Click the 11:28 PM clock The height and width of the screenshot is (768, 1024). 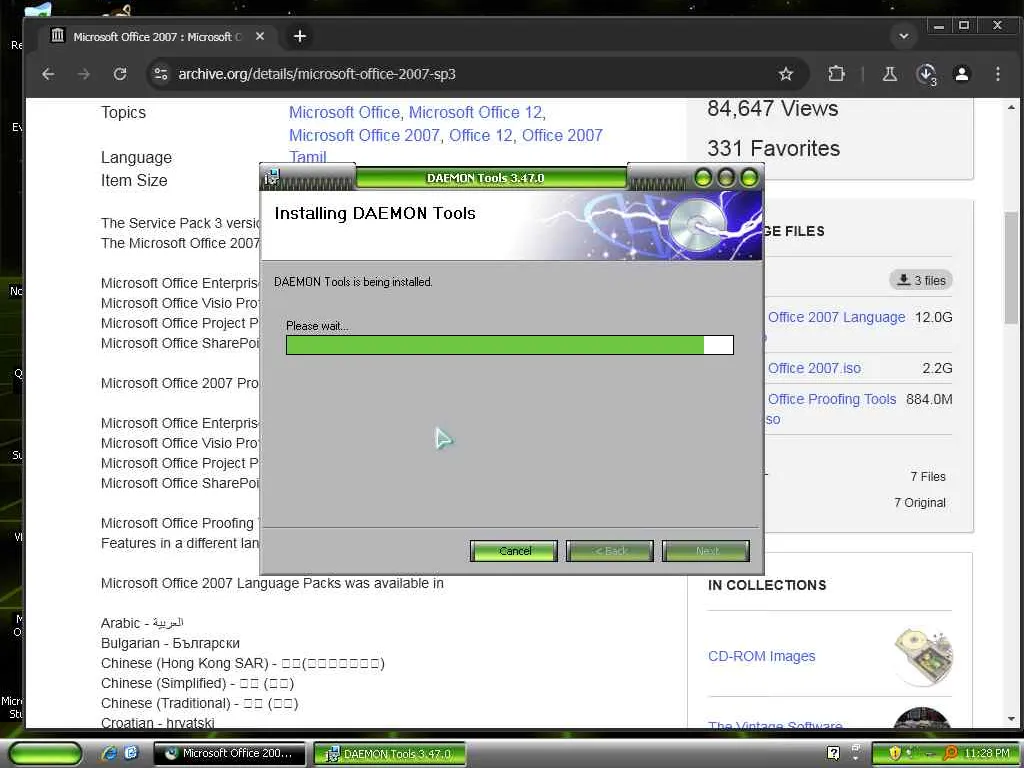[987, 753]
